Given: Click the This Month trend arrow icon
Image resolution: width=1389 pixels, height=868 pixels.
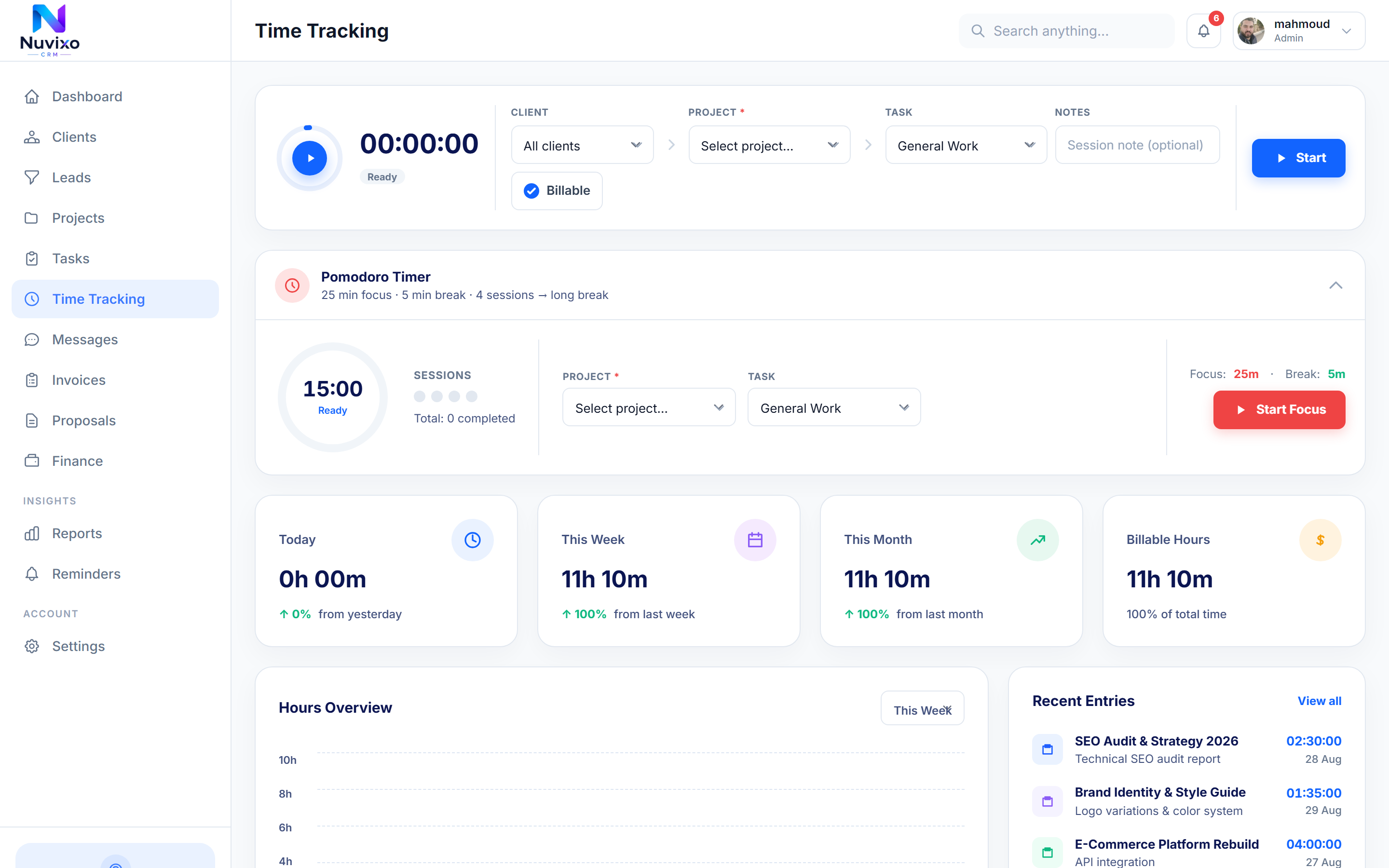Looking at the screenshot, I should coord(1038,540).
